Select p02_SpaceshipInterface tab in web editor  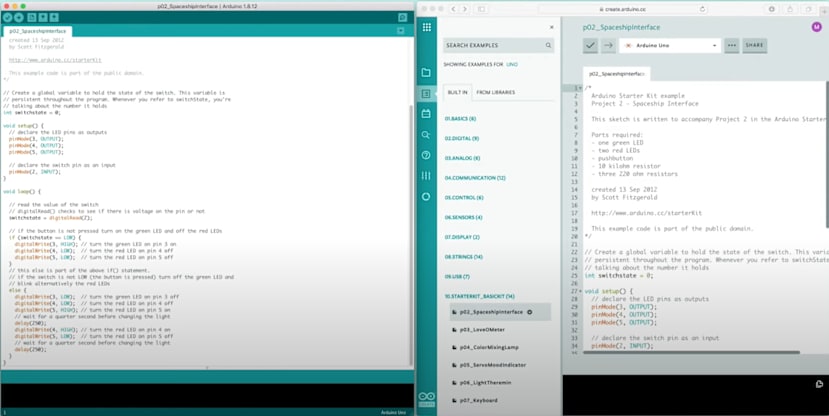coord(616,74)
